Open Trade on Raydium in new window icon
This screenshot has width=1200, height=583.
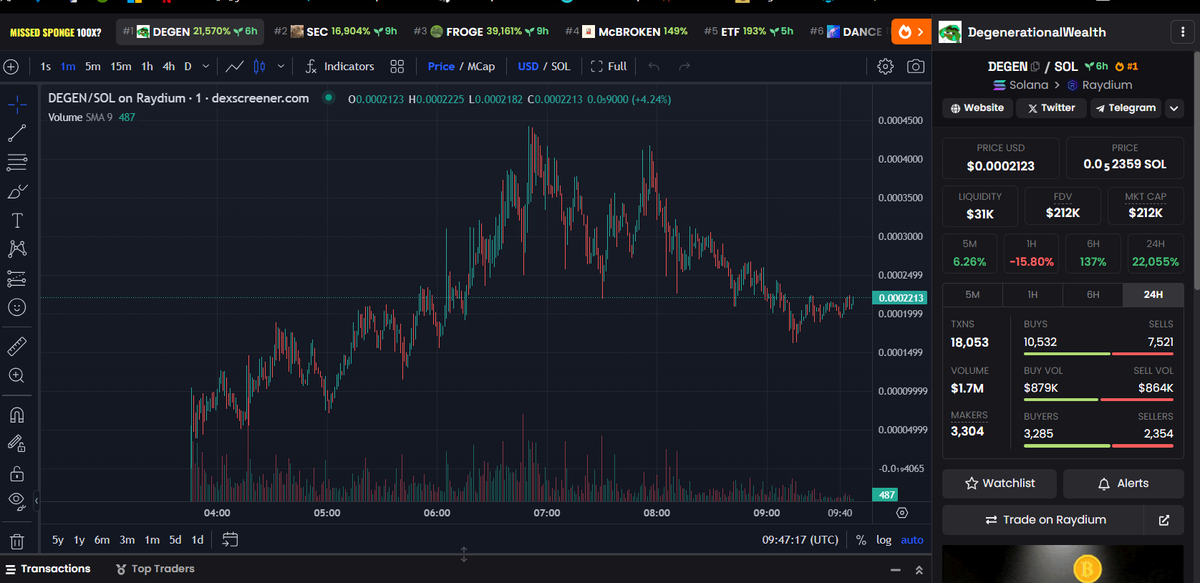coord(1164,520)
